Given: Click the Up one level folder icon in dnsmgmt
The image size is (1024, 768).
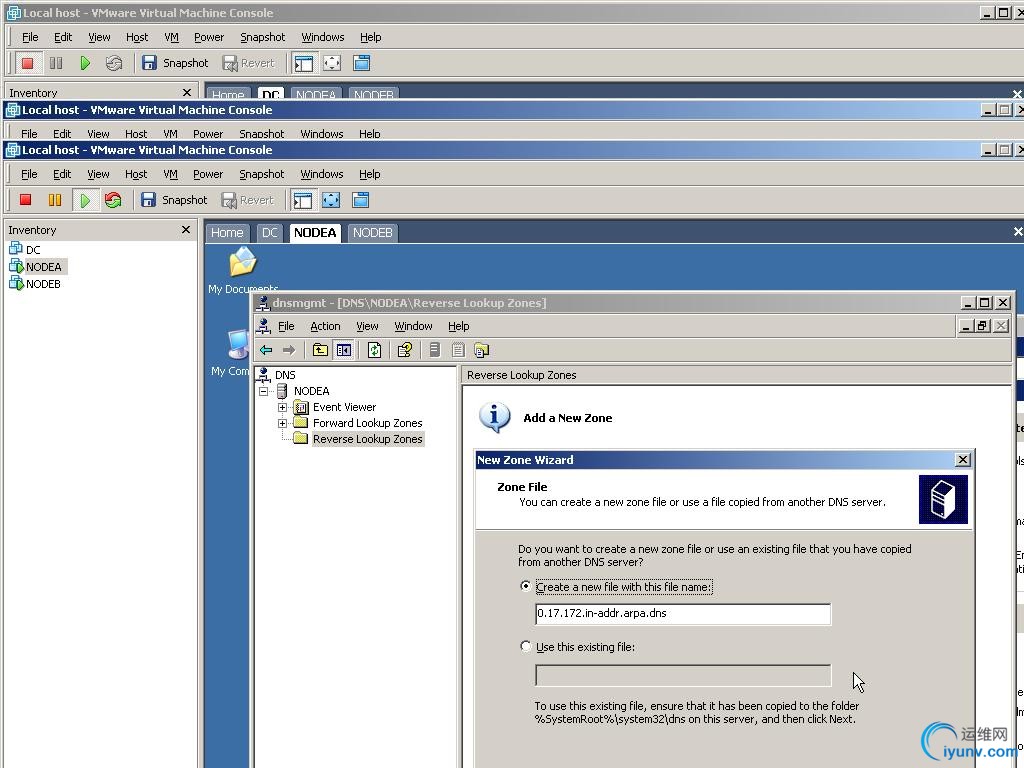Looking at the screenshot, I should pyautogui.click(x=320, y=350).
